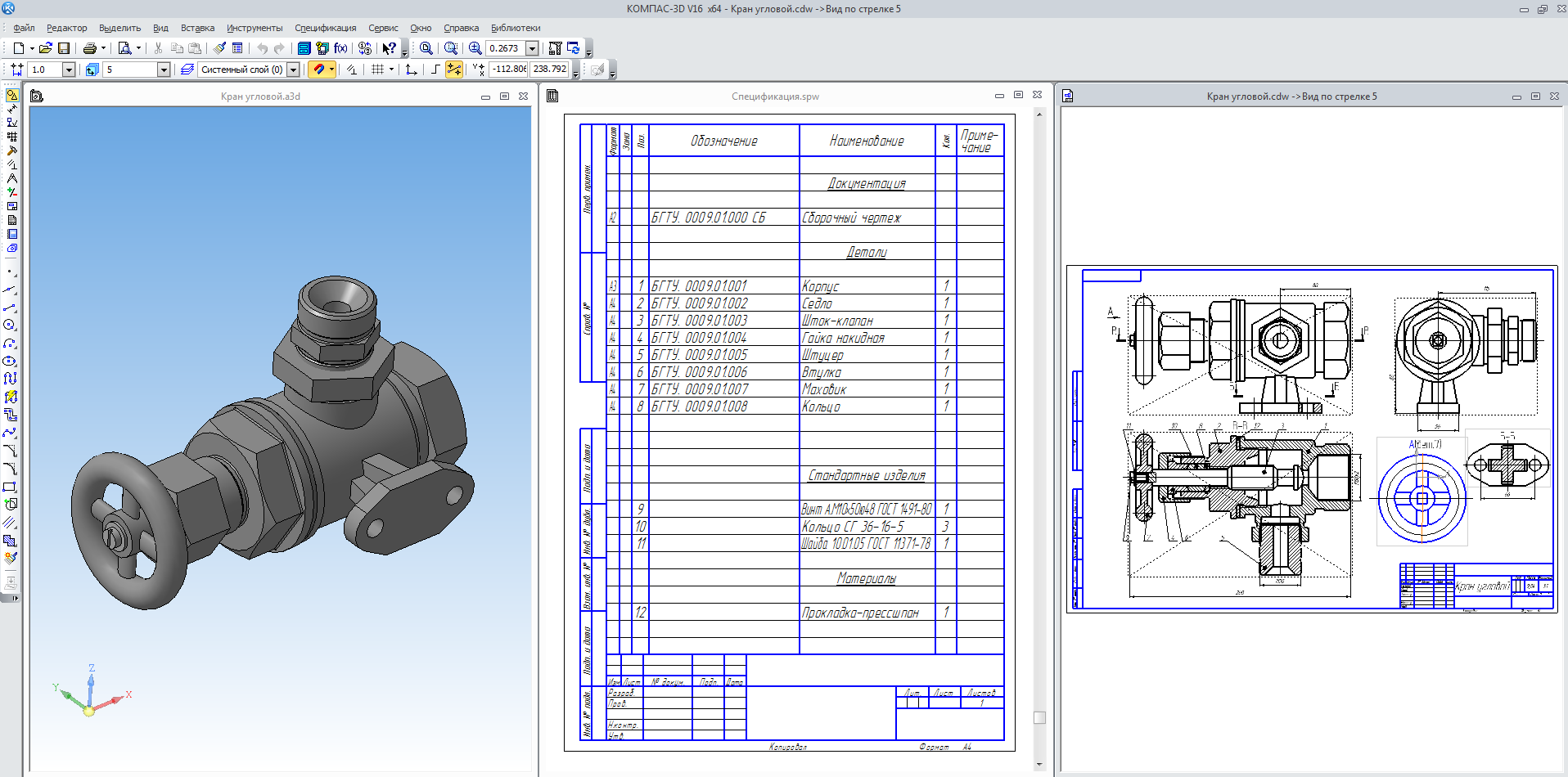Select the Rectangle tool in the left toolbar
Screen dimensions: 1568x777
click(10, 487)
